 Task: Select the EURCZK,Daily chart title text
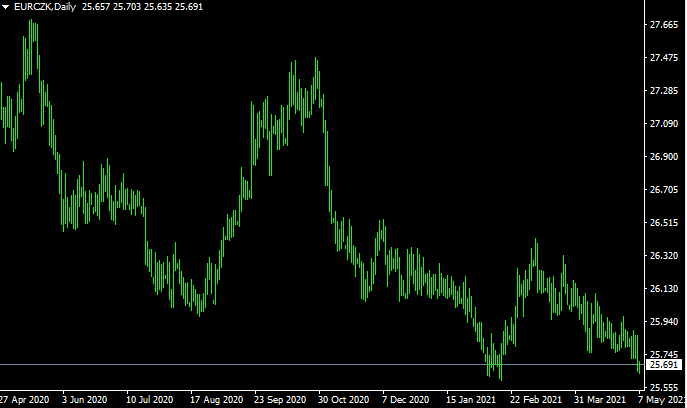(x=45, y=7)
